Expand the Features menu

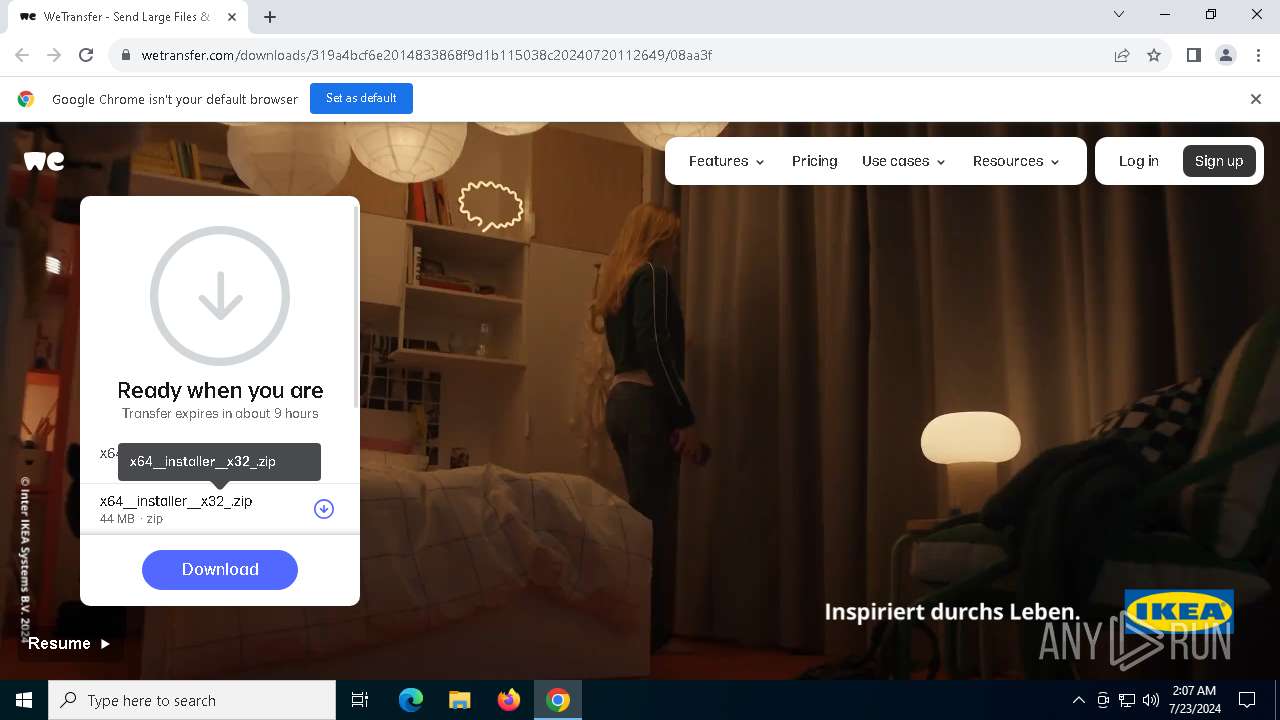(727, 161)
